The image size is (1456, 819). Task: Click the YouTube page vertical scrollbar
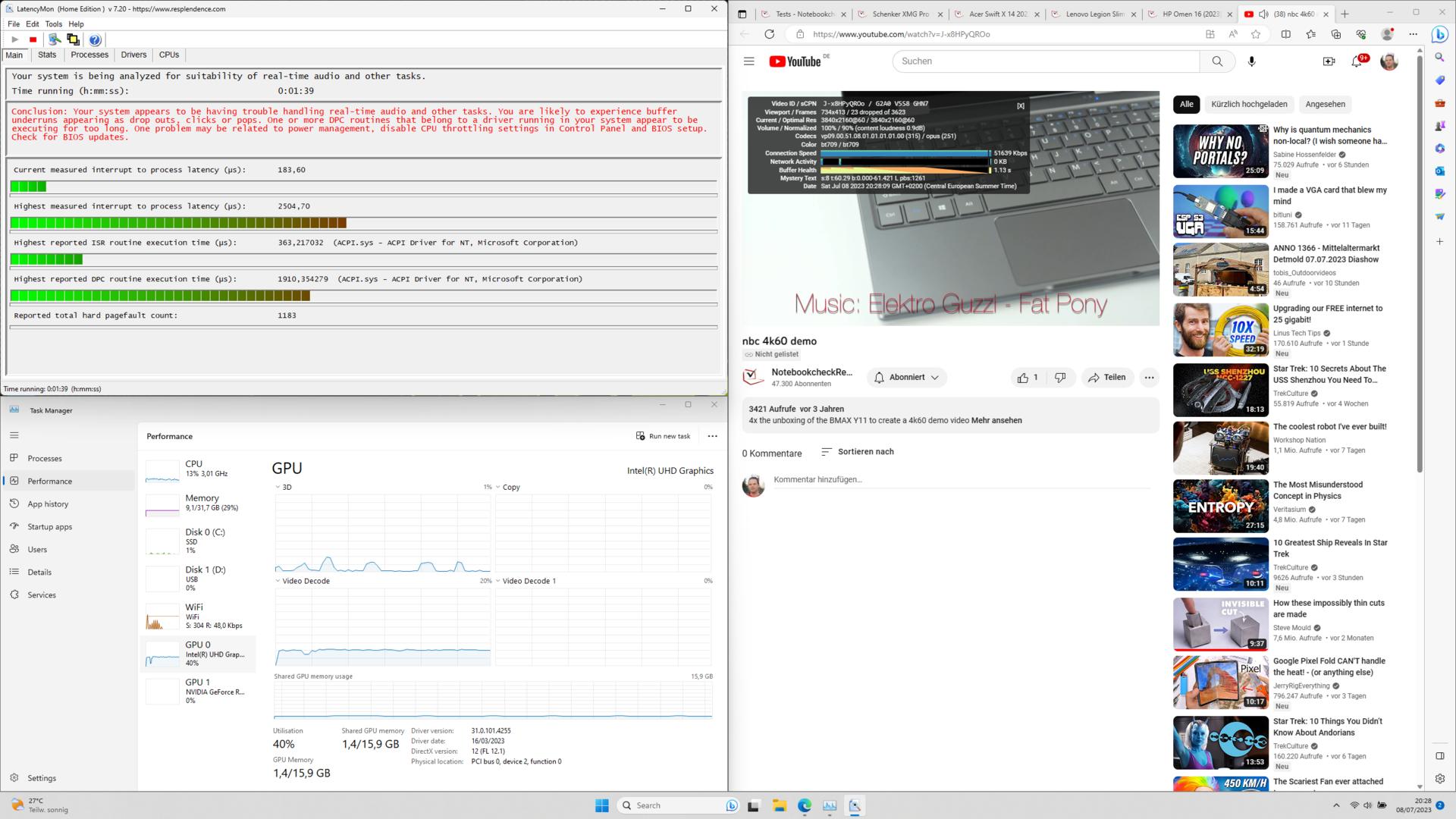[1420, 265]
